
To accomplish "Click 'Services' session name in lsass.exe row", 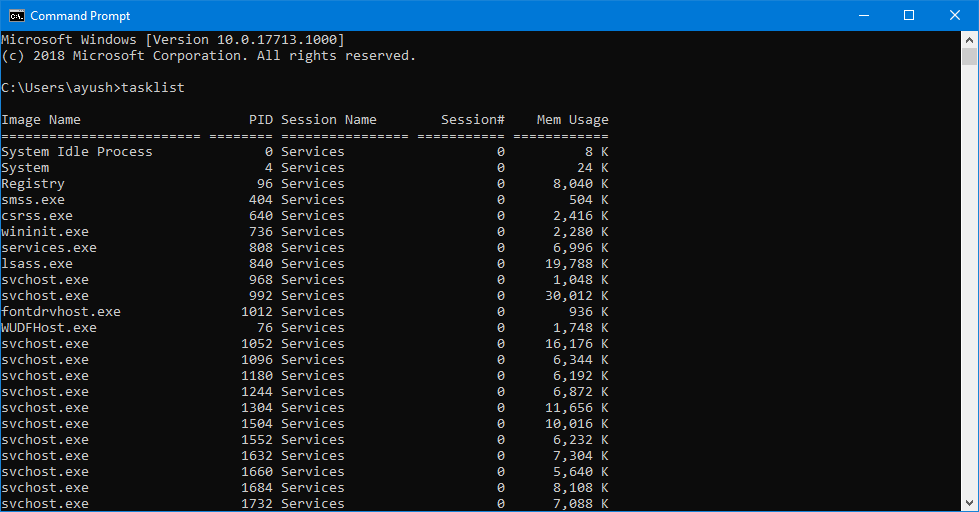I will [313, 263].
